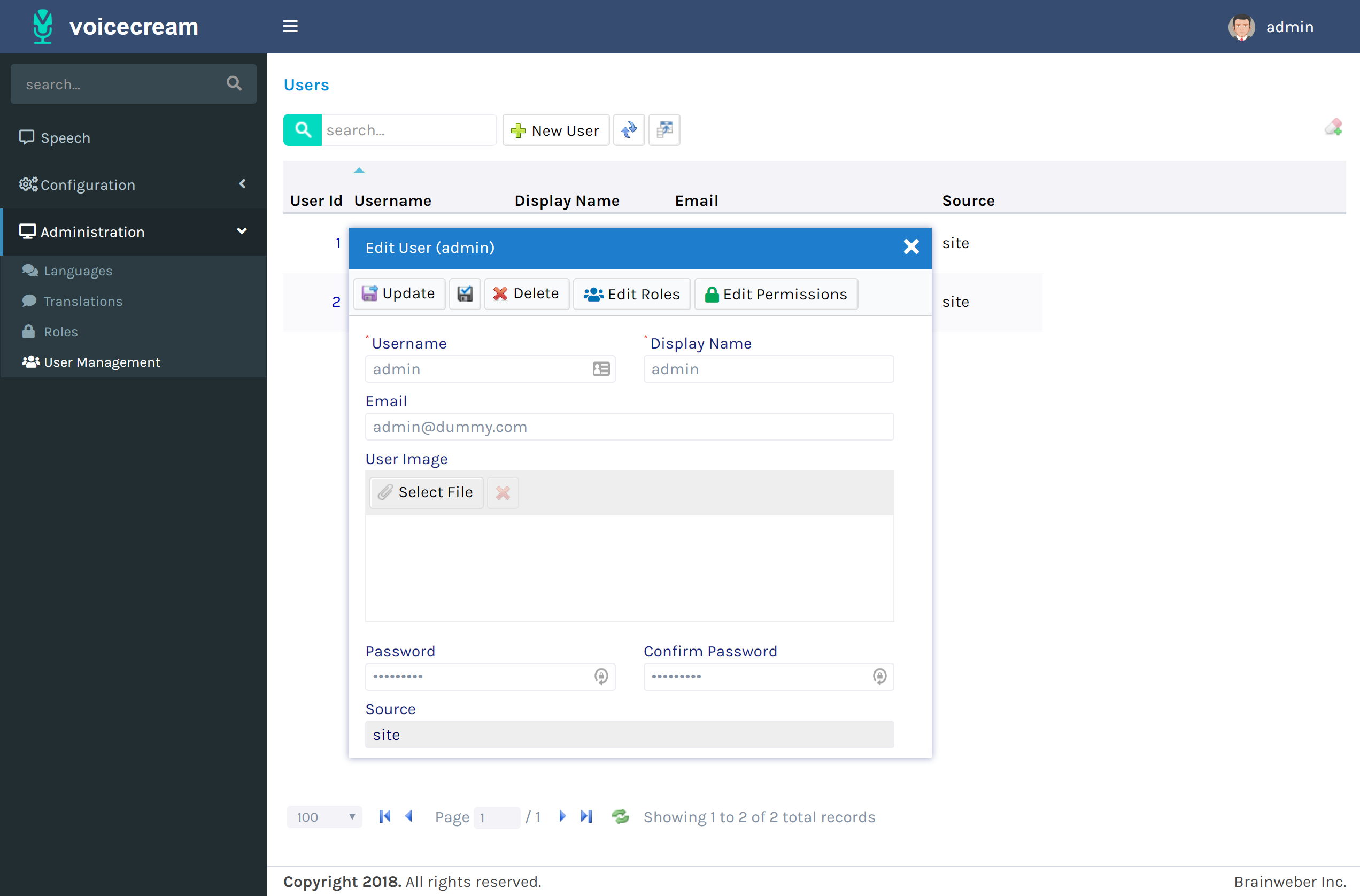The width and height of the screenshot is (1360, 896).
Task: Click the voicecream microphone logo
Action: pyautogui.click(x=43, y=27)
